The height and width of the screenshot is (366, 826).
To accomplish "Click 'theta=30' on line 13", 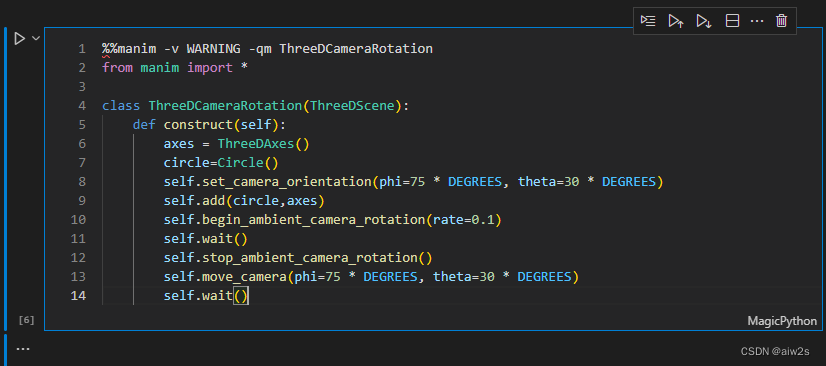I will click(x=464, y=276).
